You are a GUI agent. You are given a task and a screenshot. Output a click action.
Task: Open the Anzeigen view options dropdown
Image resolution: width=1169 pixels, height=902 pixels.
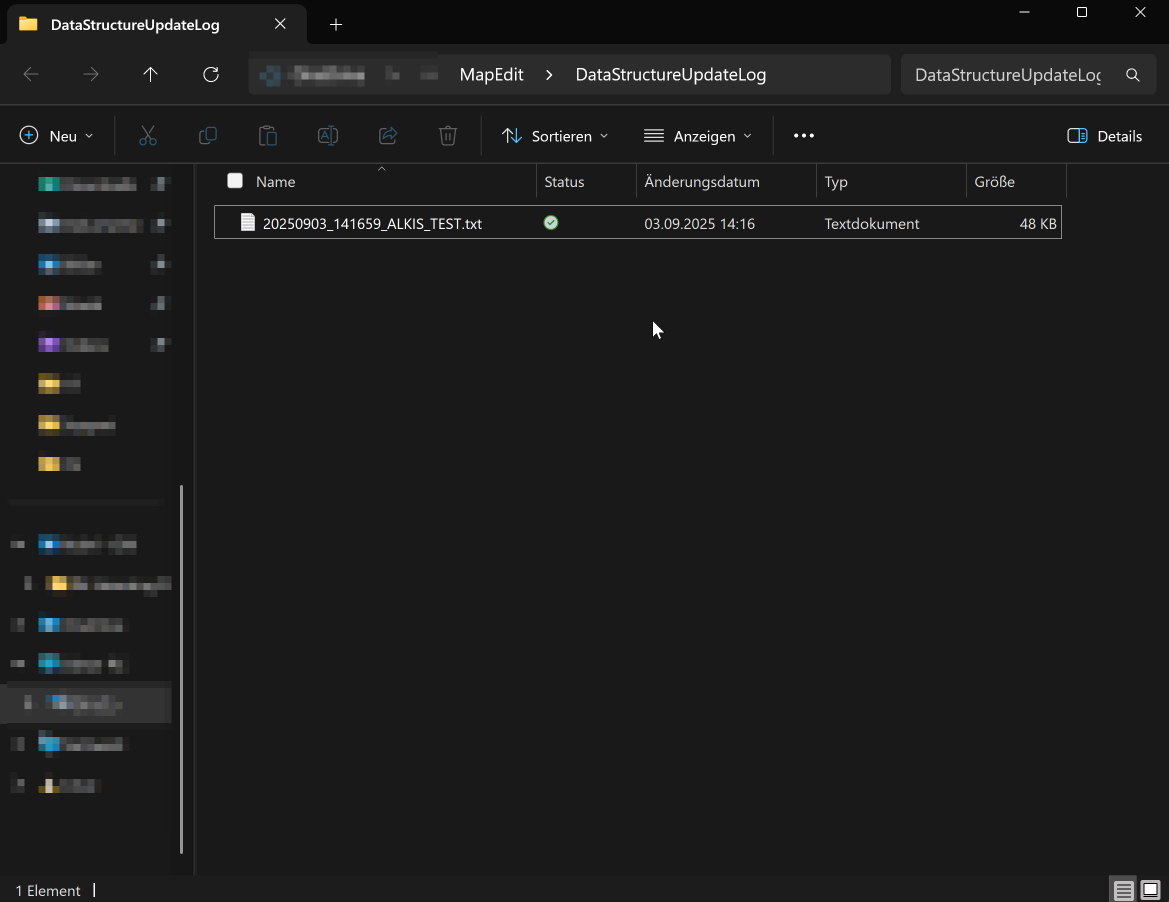tap(697, 136)
